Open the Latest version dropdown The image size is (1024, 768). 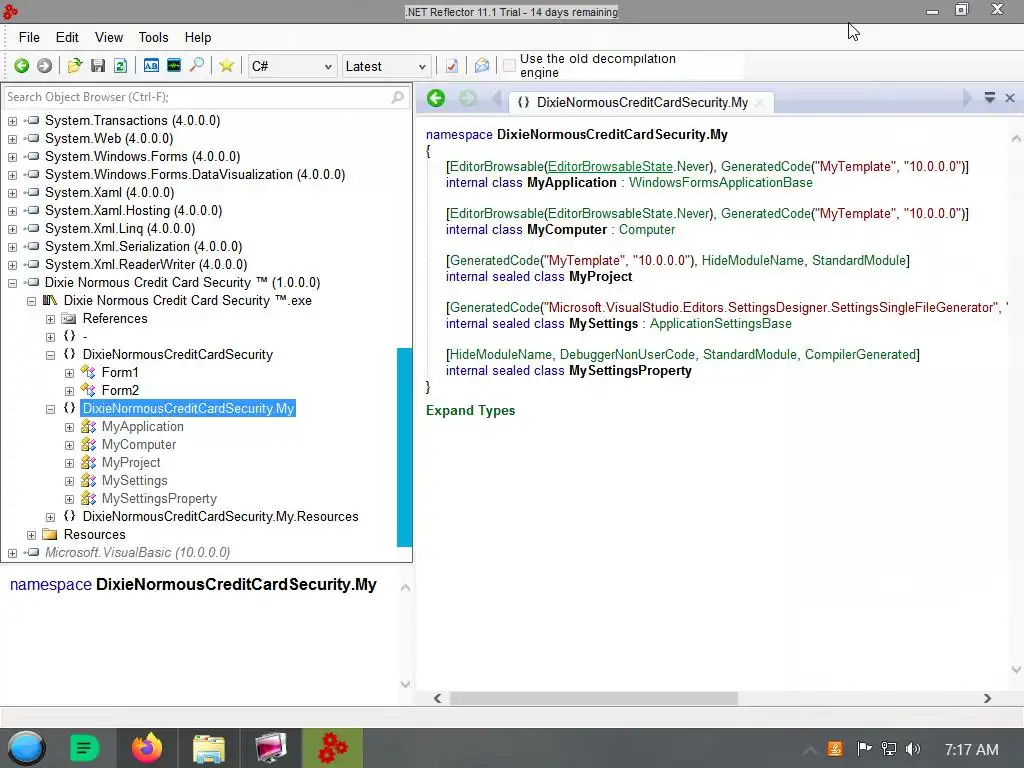pos(386,66)
